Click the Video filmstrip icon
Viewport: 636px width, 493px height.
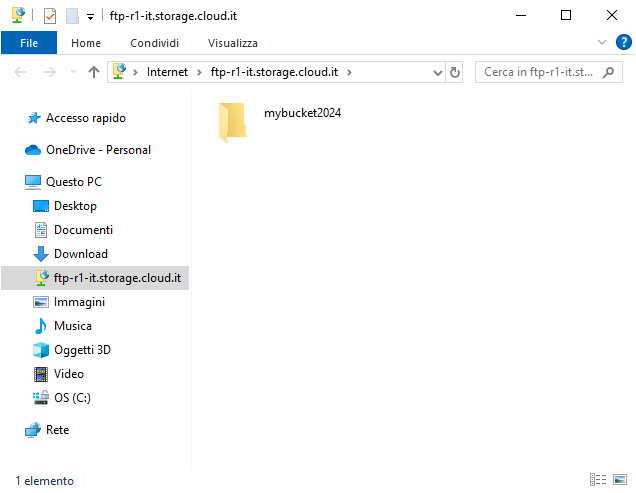coord(41,374)
